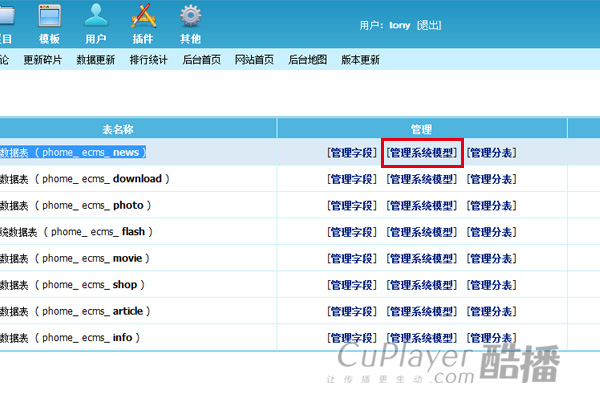The image size is (600, 400).
Task: Click 管理分表 for the download table
Action: coord(491,179)
